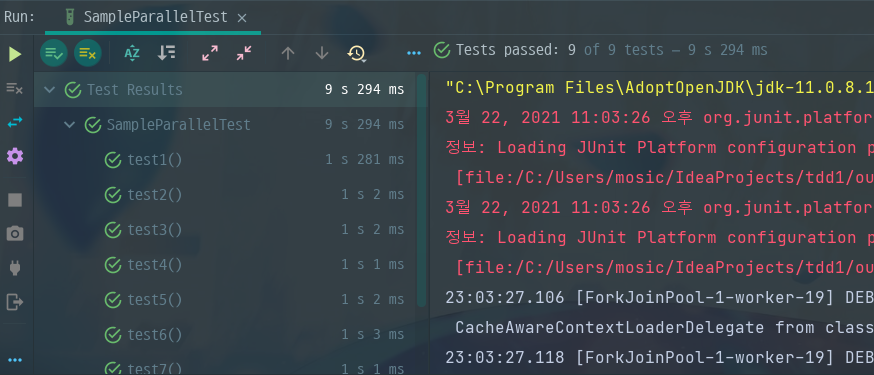Toggle auto-test blue arrows icon
The image size is (874, 375).
tap(14, 123)
